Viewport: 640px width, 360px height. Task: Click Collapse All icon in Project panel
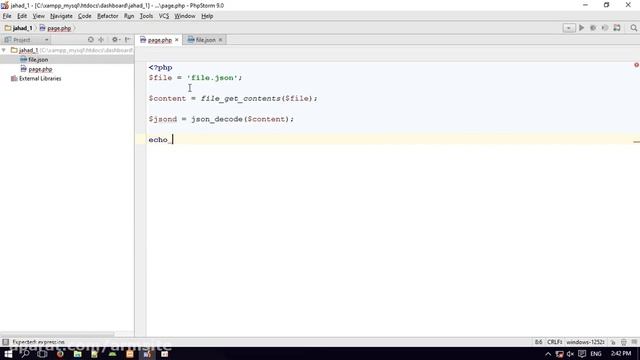(x=101, y=40)
